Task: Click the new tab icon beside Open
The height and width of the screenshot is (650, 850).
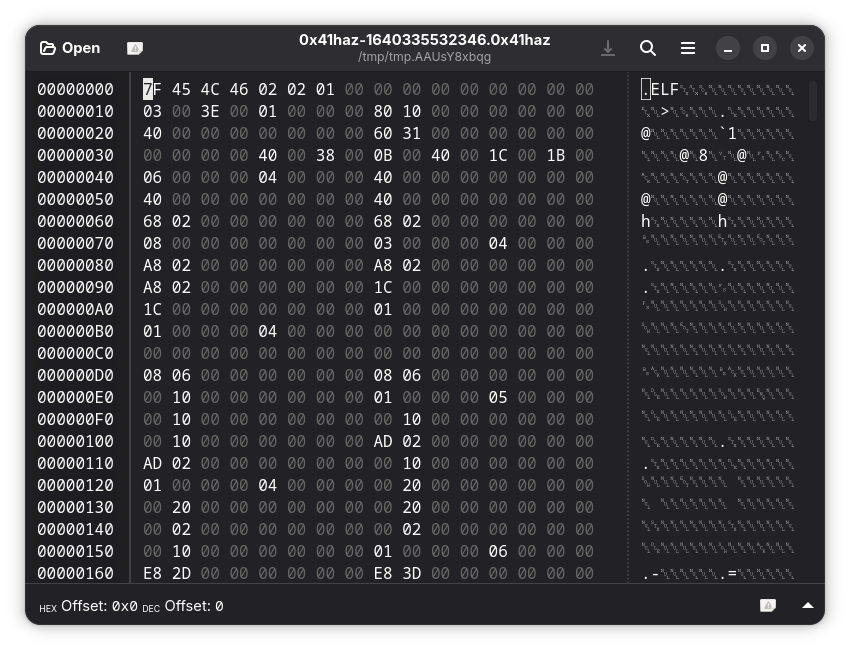Action: (135, 48)
